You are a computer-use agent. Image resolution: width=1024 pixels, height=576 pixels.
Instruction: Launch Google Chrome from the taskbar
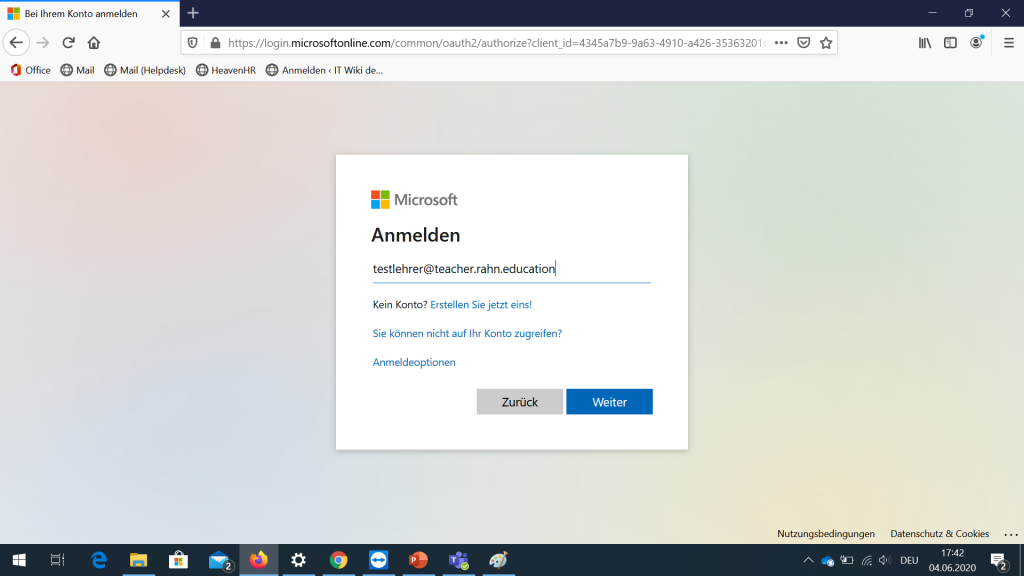[x=338, y=560]
